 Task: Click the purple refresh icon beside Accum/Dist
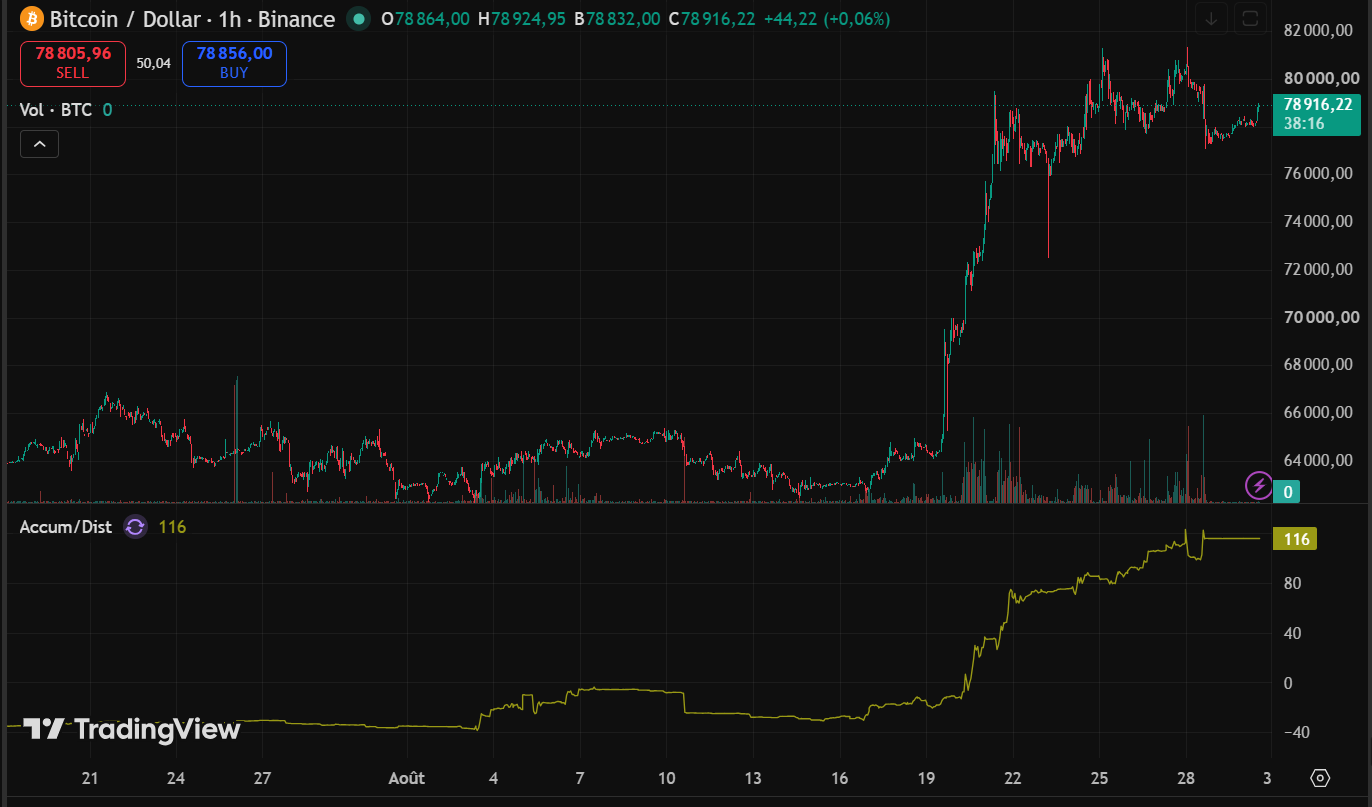[135, 527]
